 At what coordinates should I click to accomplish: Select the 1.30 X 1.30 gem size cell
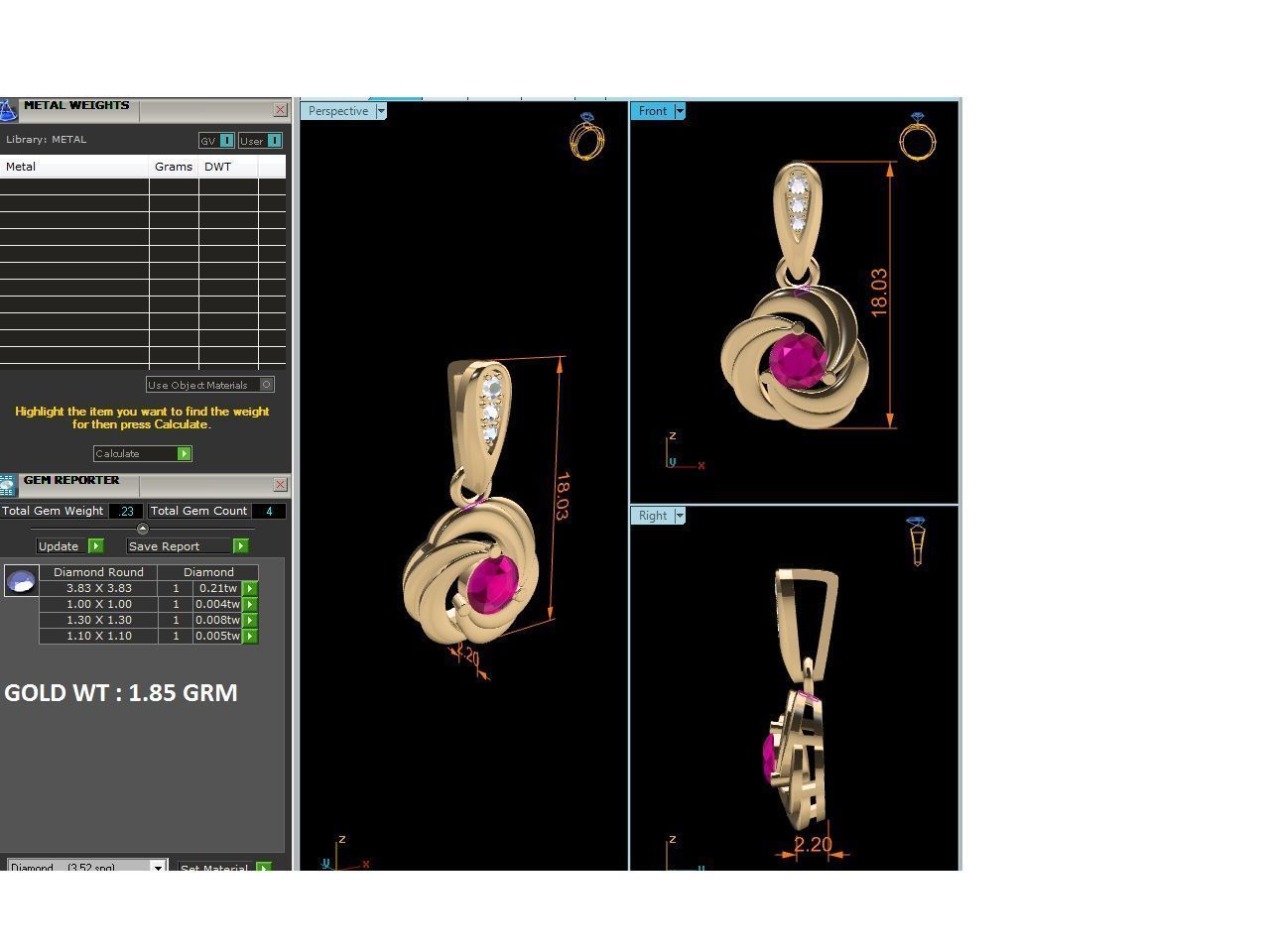pyautogui.click(x=98, y=620)
